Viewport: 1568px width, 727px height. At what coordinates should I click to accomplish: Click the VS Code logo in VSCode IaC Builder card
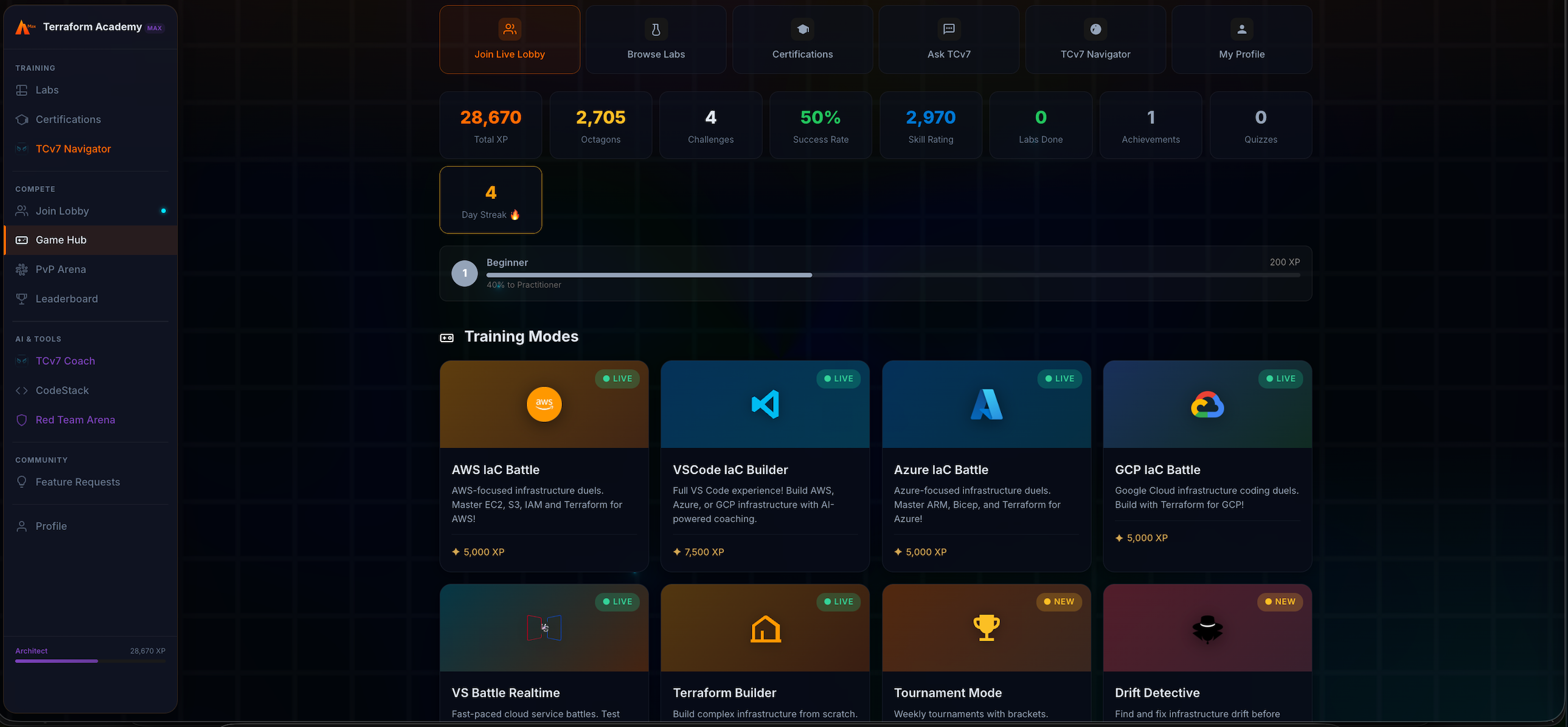click(765, 404)
